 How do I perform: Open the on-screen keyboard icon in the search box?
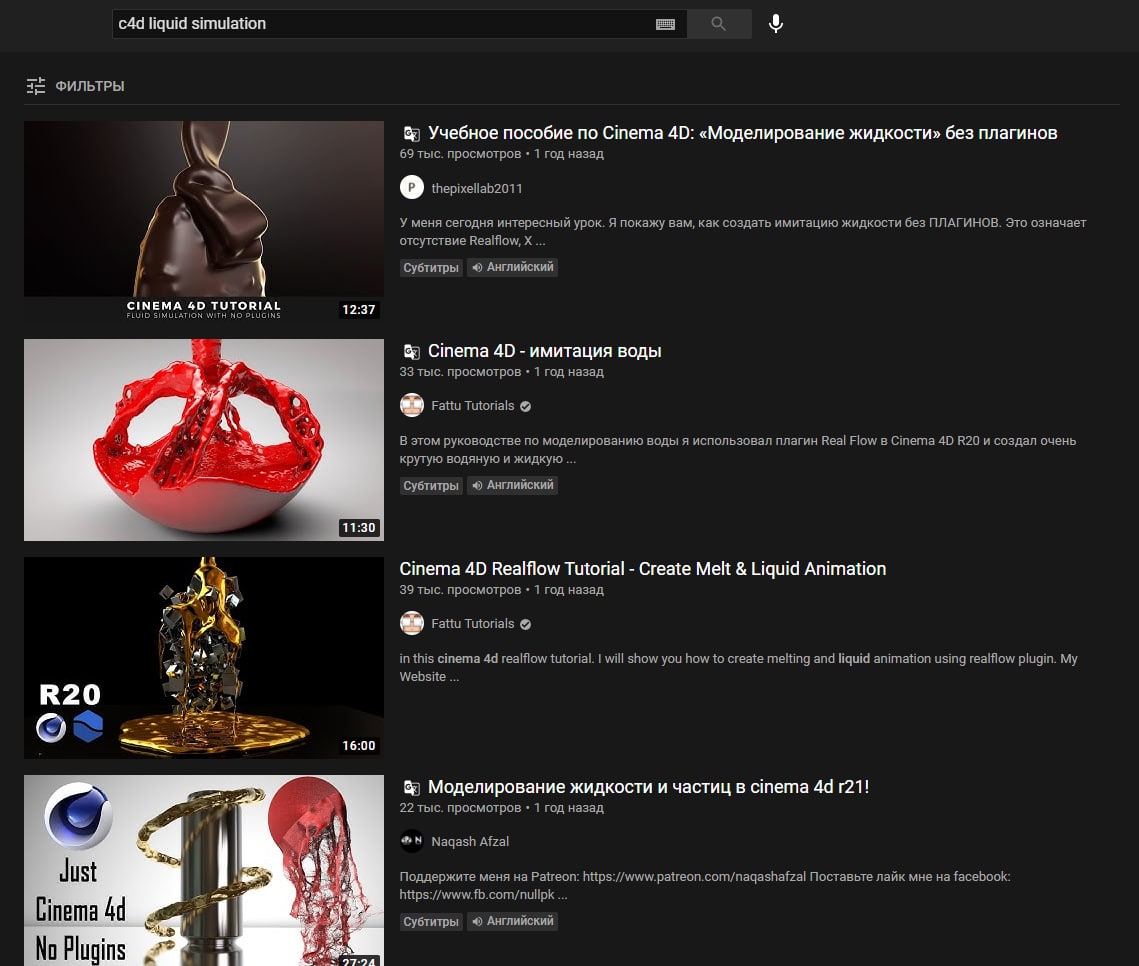click(665, 25)
